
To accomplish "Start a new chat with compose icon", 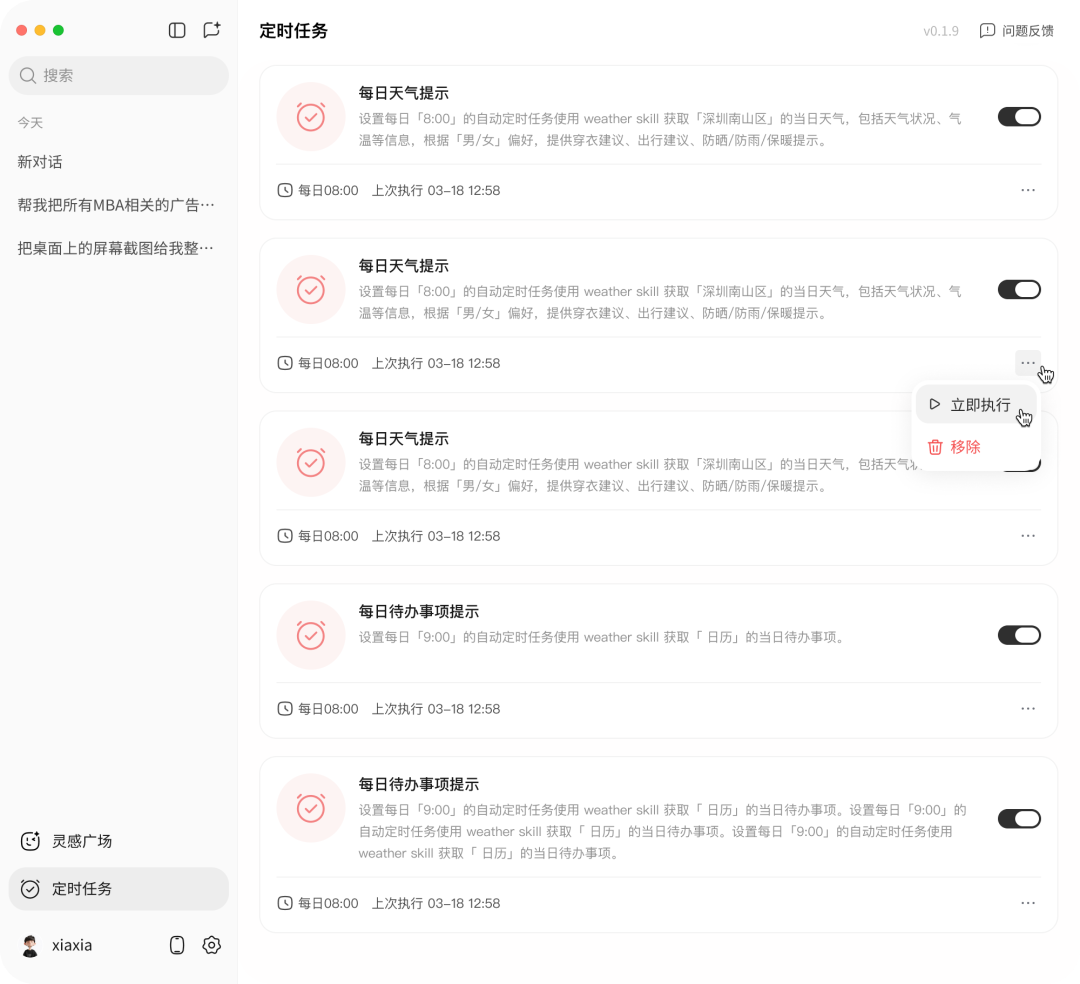I will tap(211, 30).
